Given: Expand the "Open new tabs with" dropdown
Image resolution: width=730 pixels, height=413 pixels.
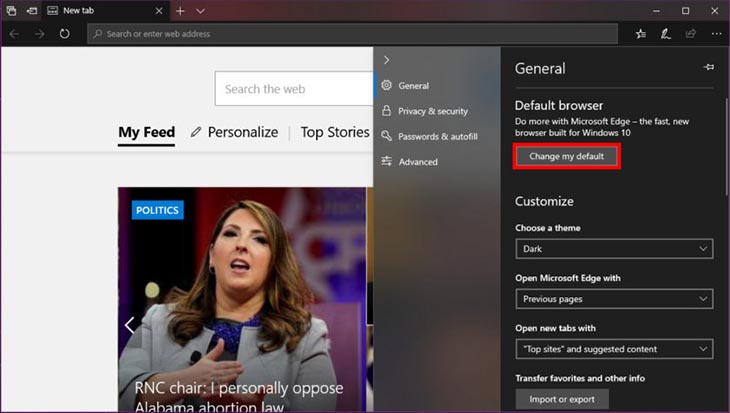Looking at the screenshot, I should pos(614,349).
